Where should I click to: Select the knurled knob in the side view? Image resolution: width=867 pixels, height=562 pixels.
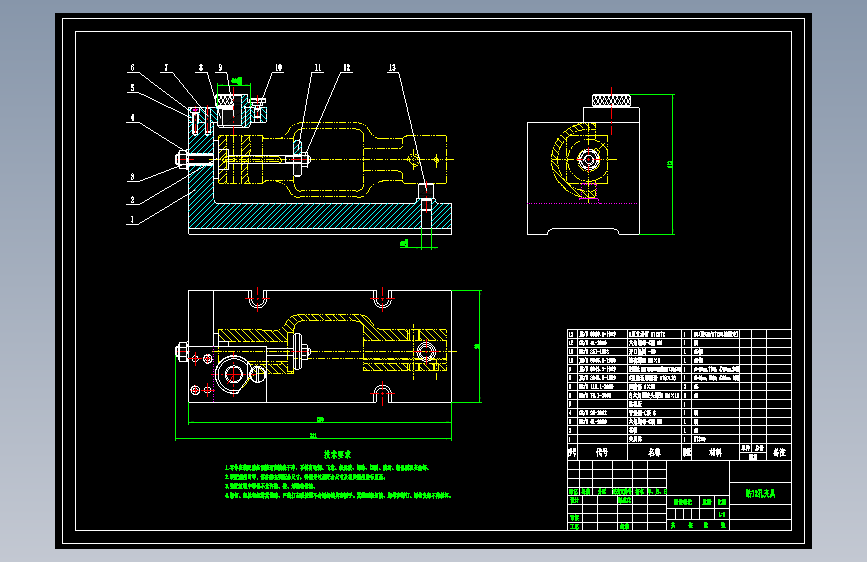click(x=611, y=100)
